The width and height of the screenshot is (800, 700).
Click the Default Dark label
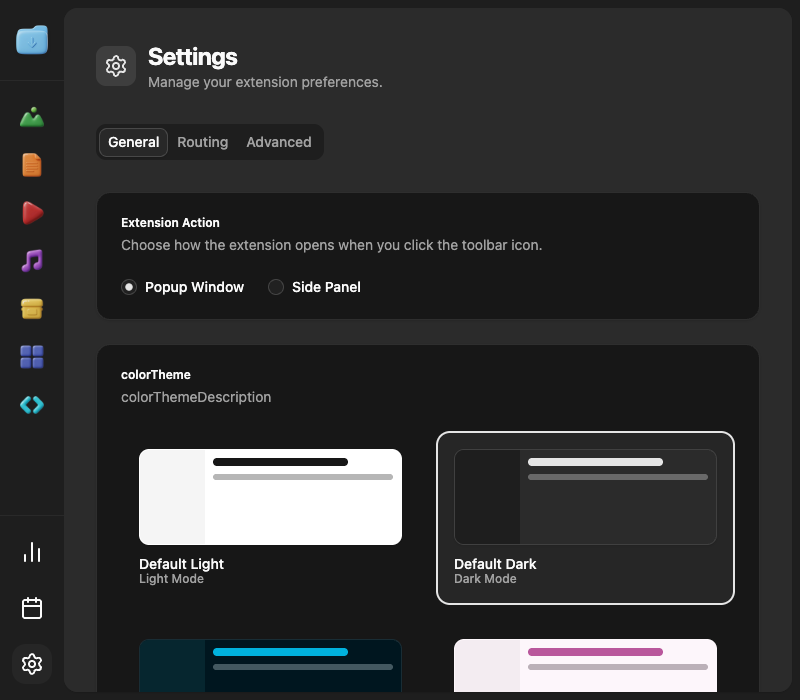pyautogui.click(x=495, y=564)
